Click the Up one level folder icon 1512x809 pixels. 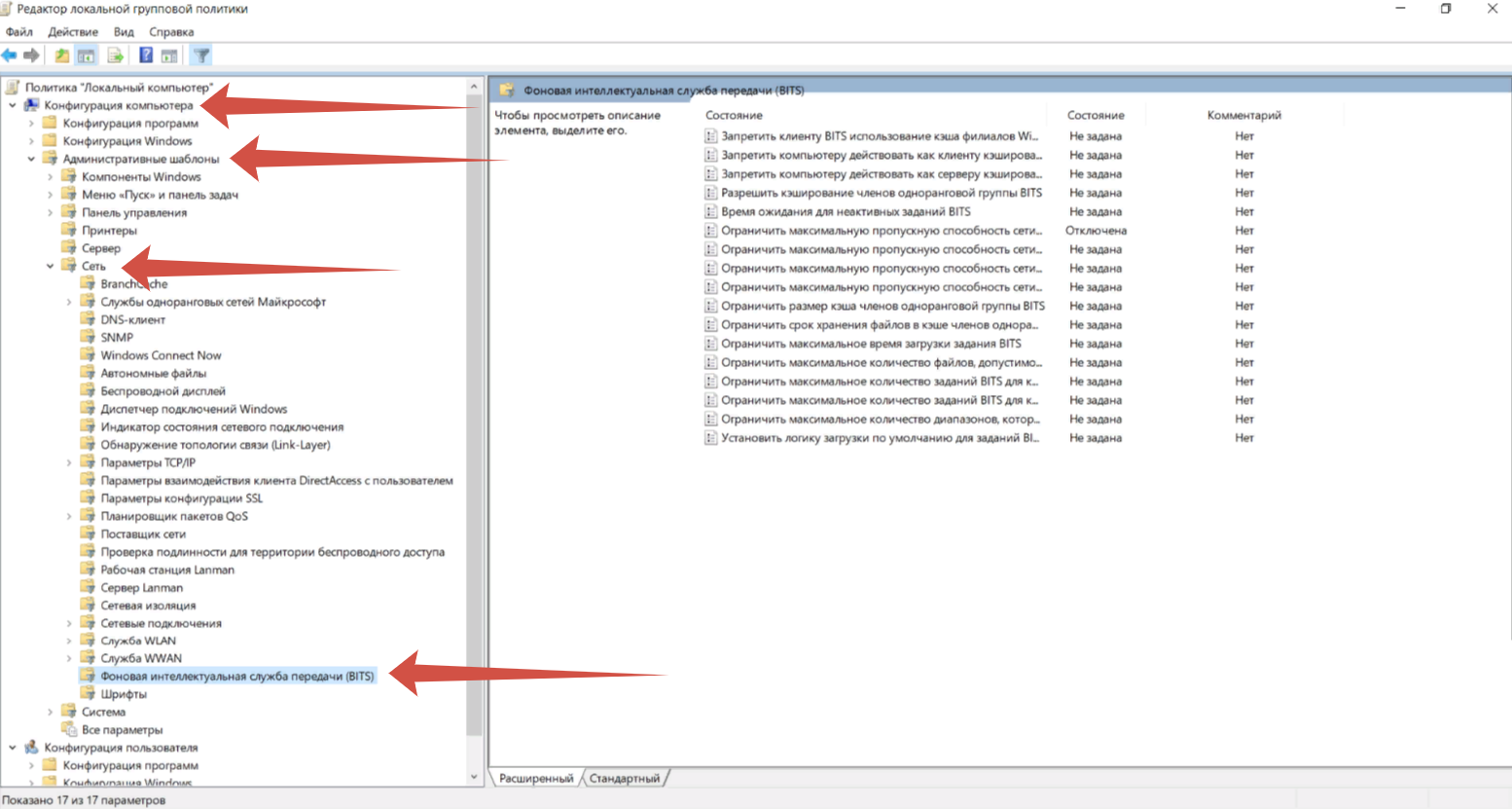click(x=61, y=55)
